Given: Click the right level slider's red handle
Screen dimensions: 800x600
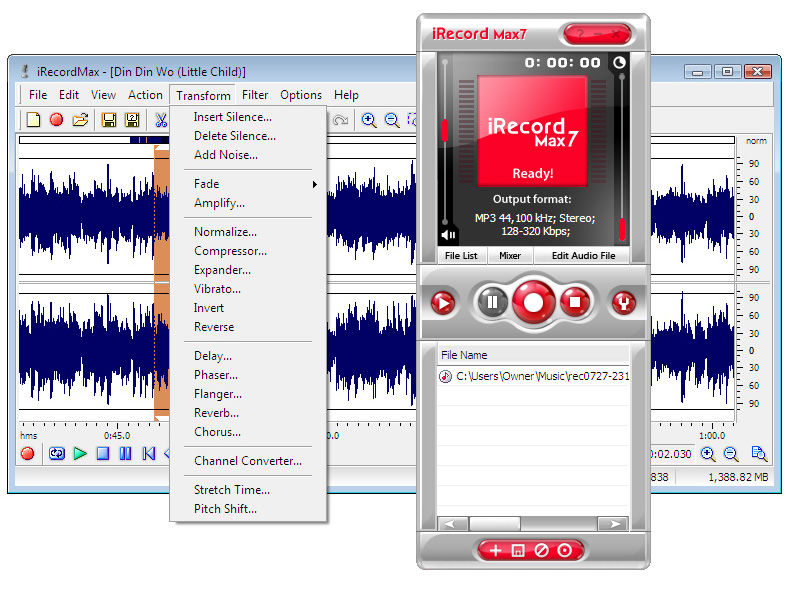Looking at the screenshot, I should 622,230.
